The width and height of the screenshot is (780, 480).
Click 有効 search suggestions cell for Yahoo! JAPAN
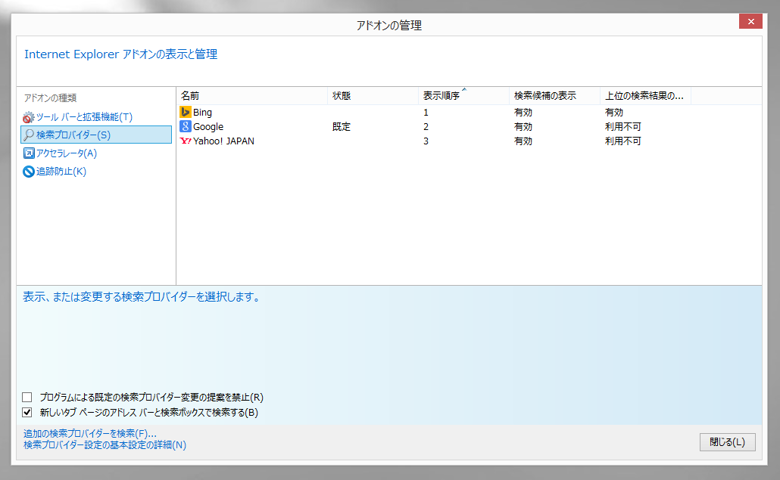click(x=523, y=141)
